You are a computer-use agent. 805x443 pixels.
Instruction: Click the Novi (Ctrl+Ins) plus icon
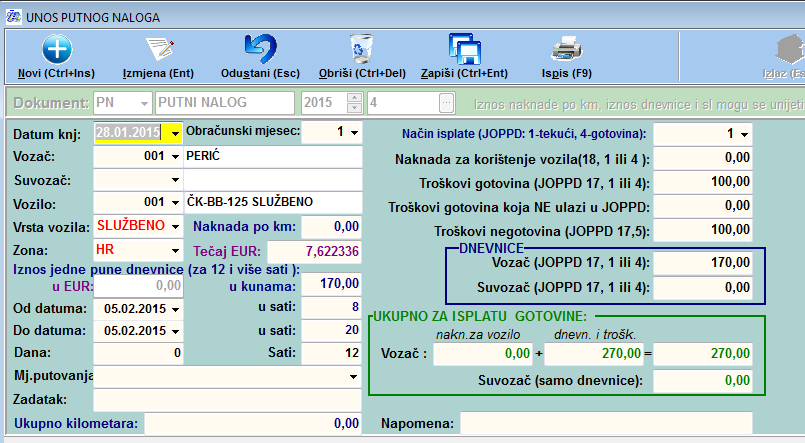pos(57,49)
